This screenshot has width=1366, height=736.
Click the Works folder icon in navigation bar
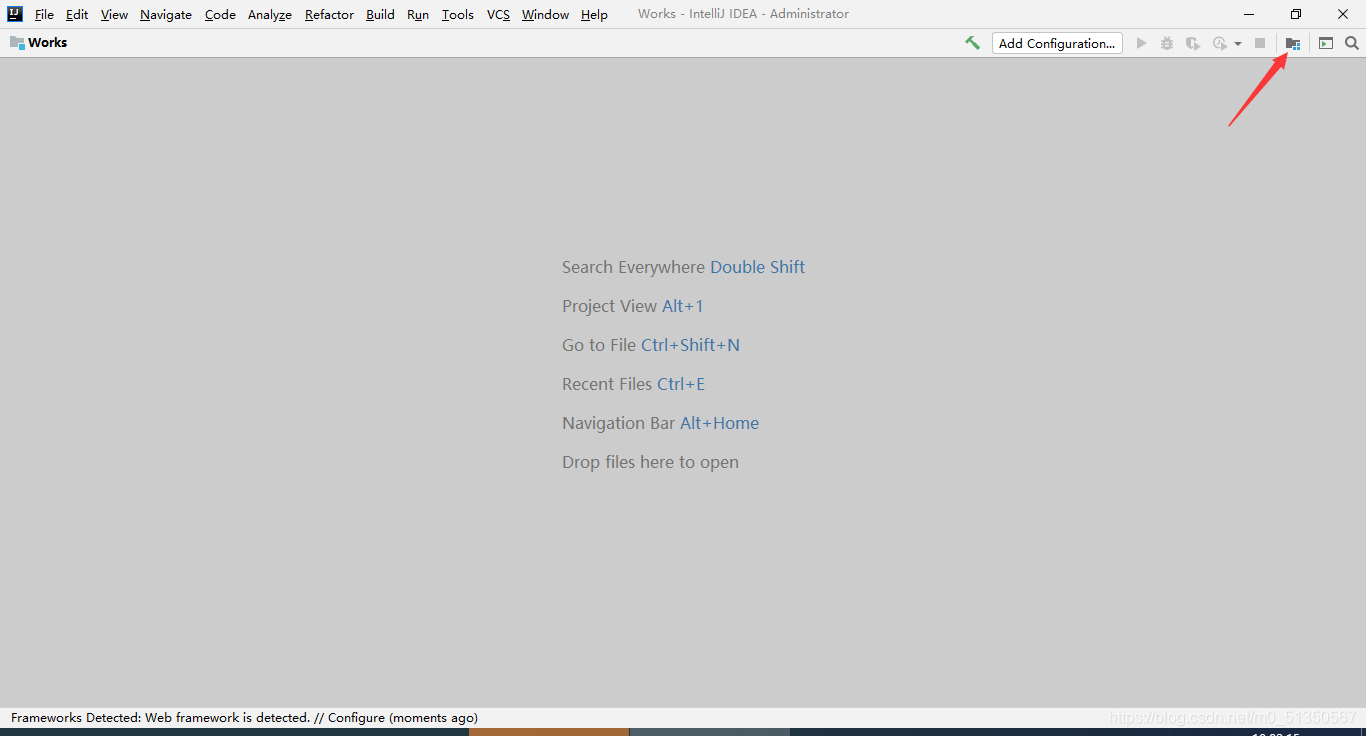pyautogui.click(x=17, y=43)
